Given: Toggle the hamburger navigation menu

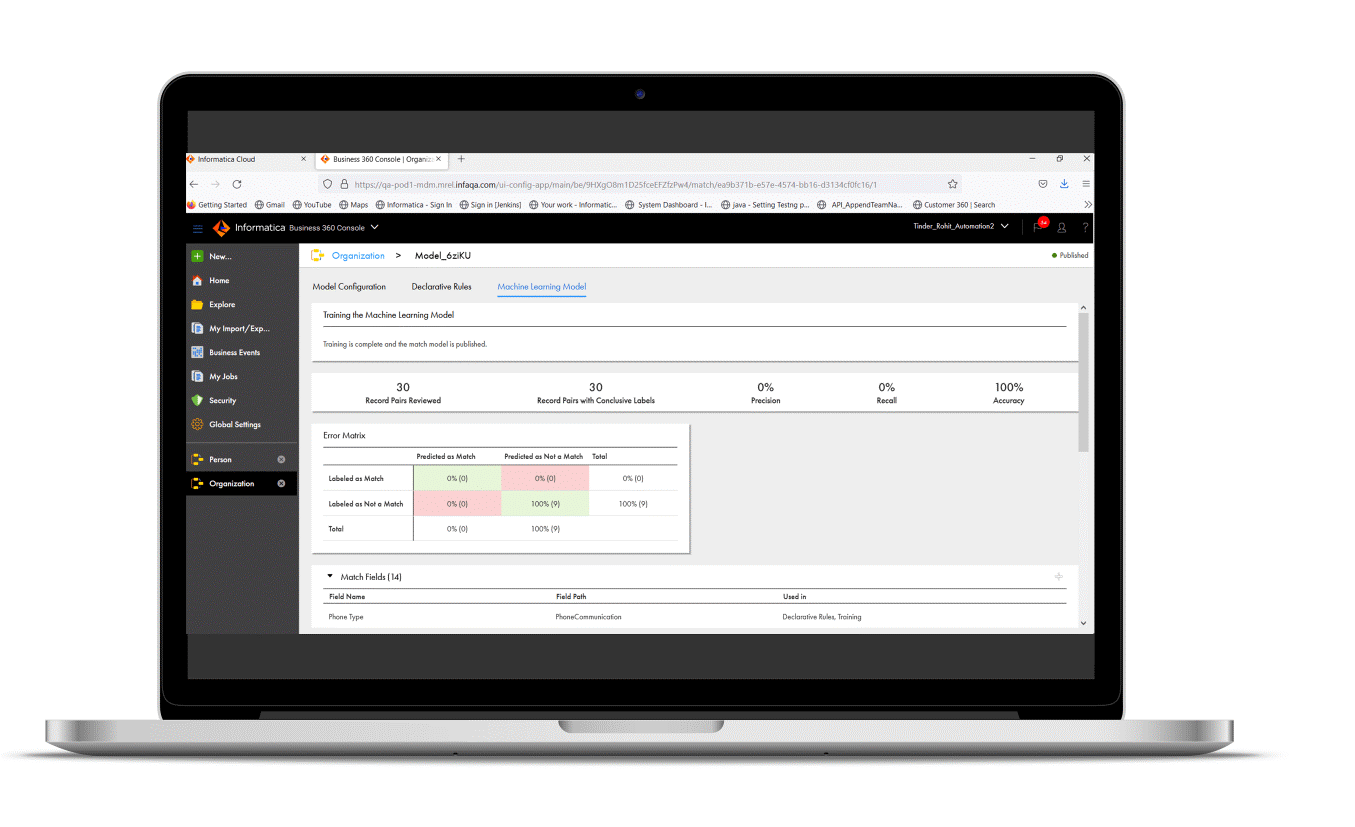Looking at the screenshot, I should pyautogui.click(x=198, y=228).
